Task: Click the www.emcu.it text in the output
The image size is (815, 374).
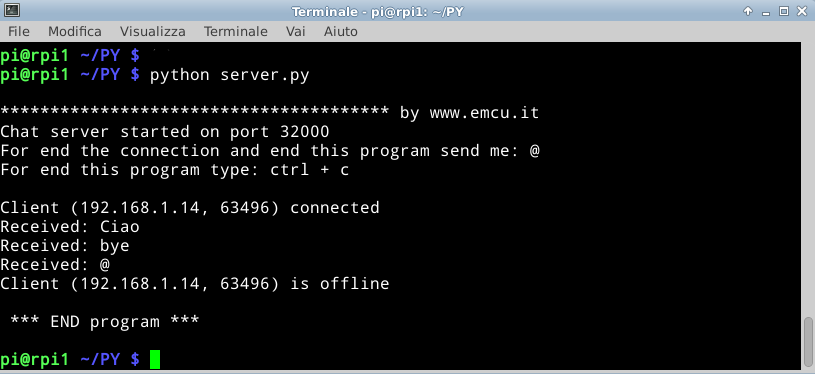Action: [484, 113]
